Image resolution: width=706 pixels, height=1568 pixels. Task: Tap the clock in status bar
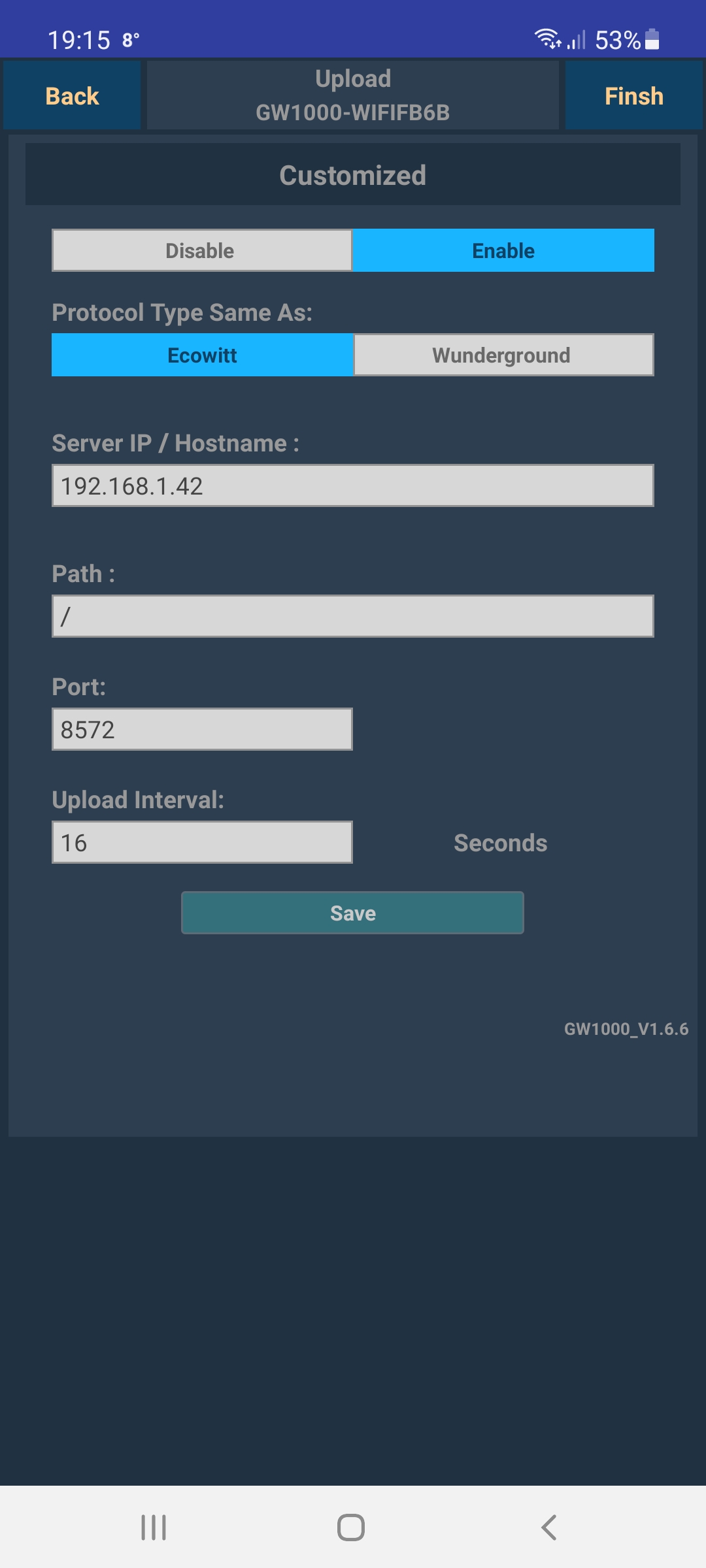(x=79, y=41)
